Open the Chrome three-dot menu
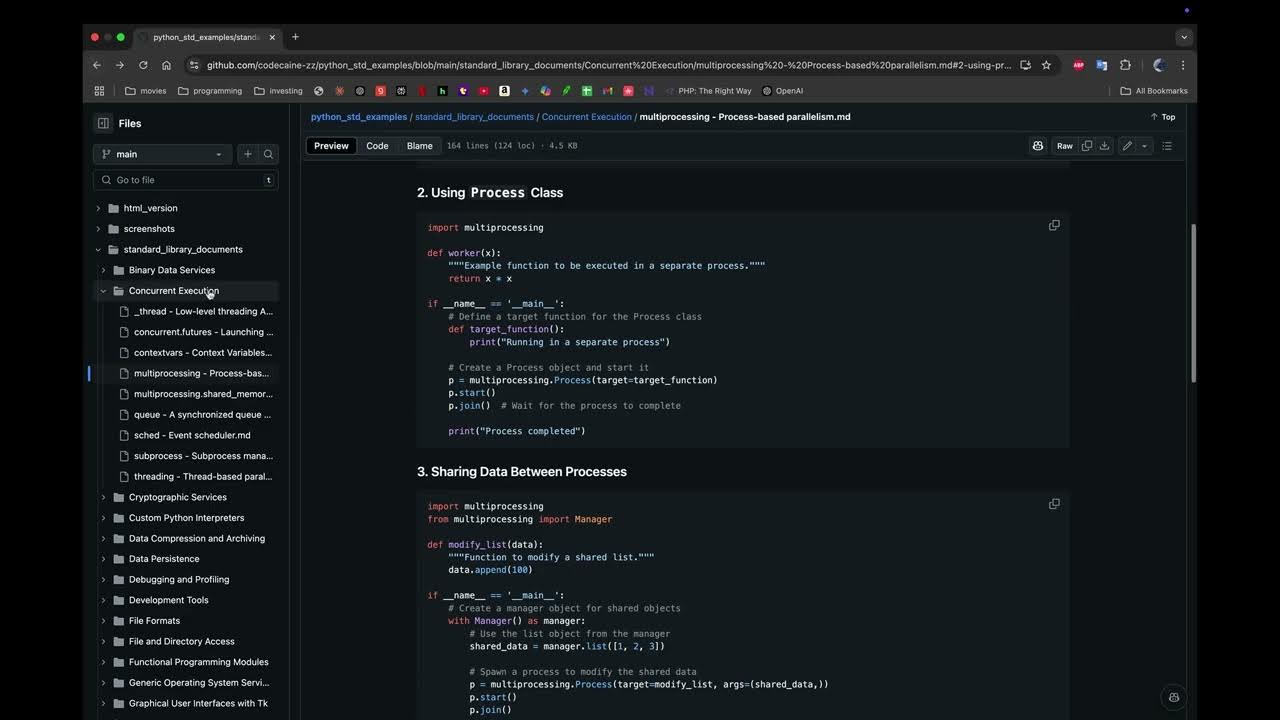Viewport: 1280px width, 720px height. (1183, 65)
